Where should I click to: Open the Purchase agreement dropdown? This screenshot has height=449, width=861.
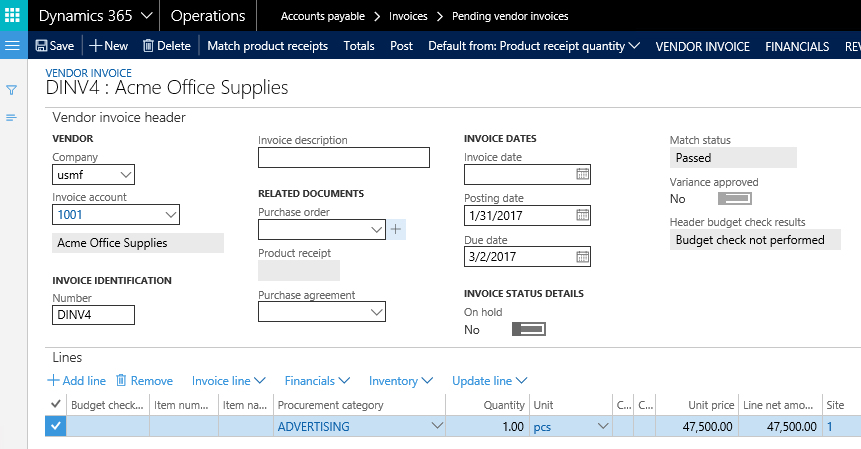point(376,312)
